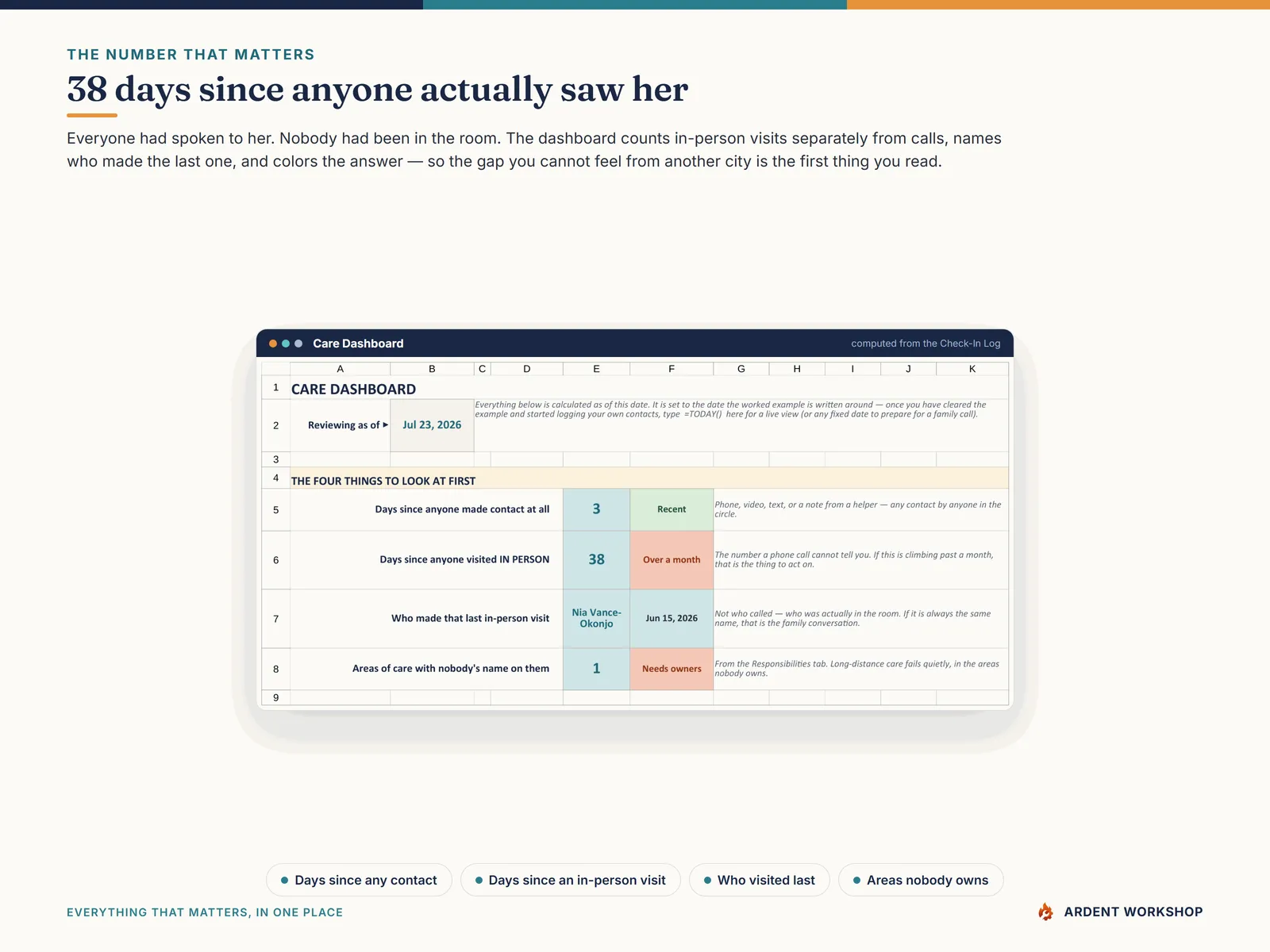Click 'Days since anyone visited IN PERSON' label

(464, 559)
